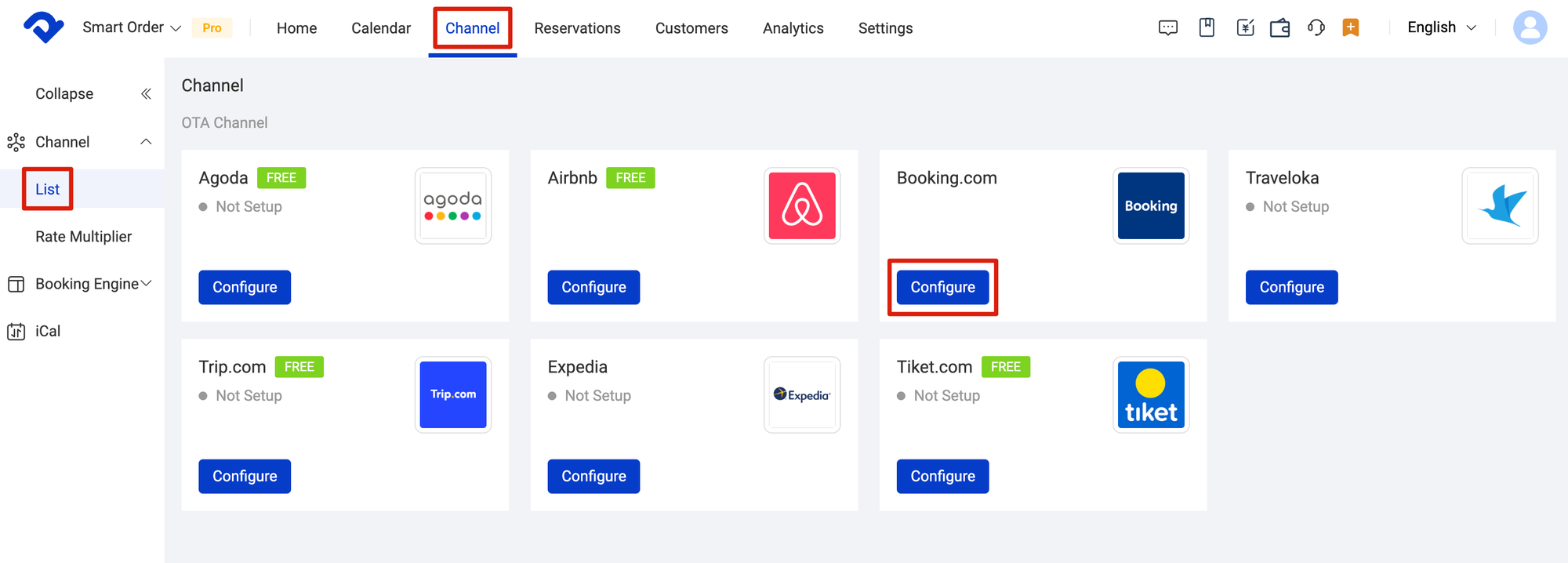Open headset customer support icon
Viewport: 1568px width, 563px height.
point(1316,28)
